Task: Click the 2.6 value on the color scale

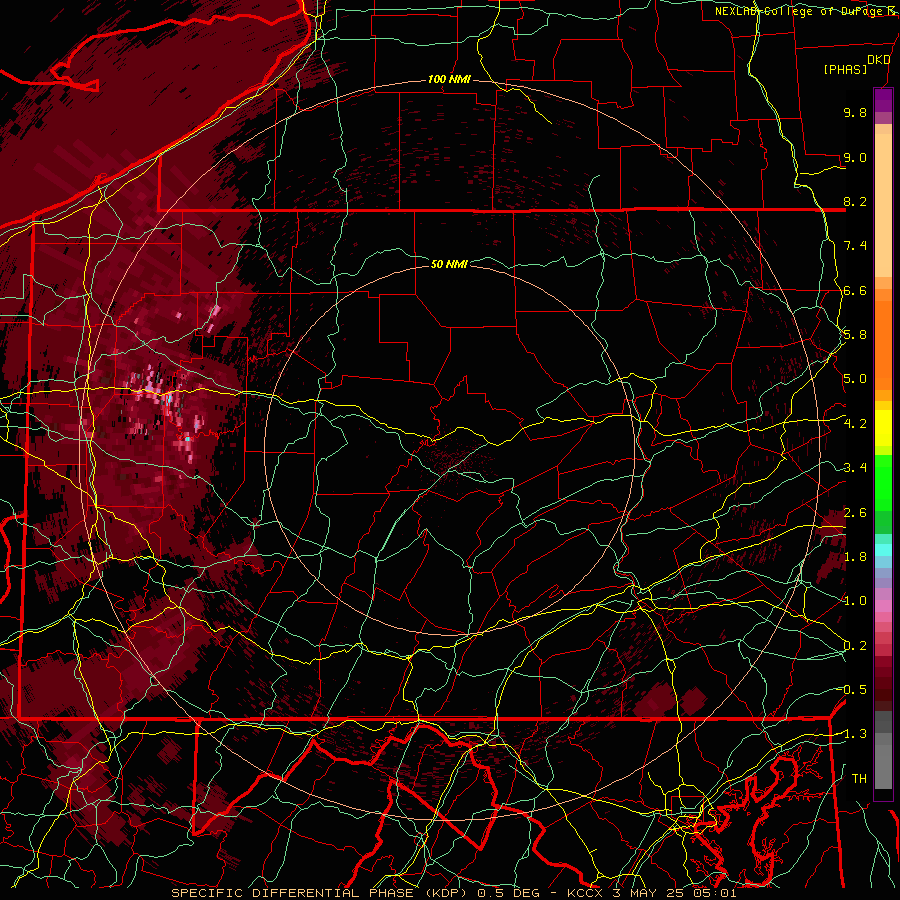Action: pos(855,513)
